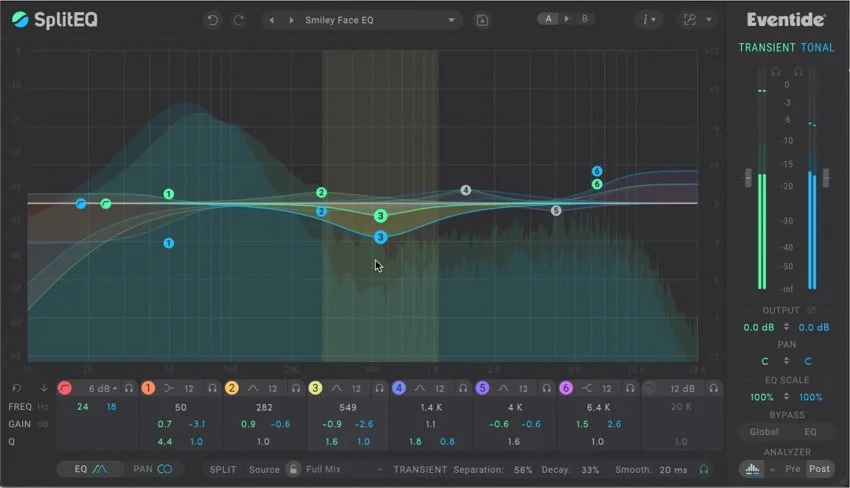Change band 1 low shelf filter shape
The image size is (850, 488).
pyautogui.click(x=169, y=388)
